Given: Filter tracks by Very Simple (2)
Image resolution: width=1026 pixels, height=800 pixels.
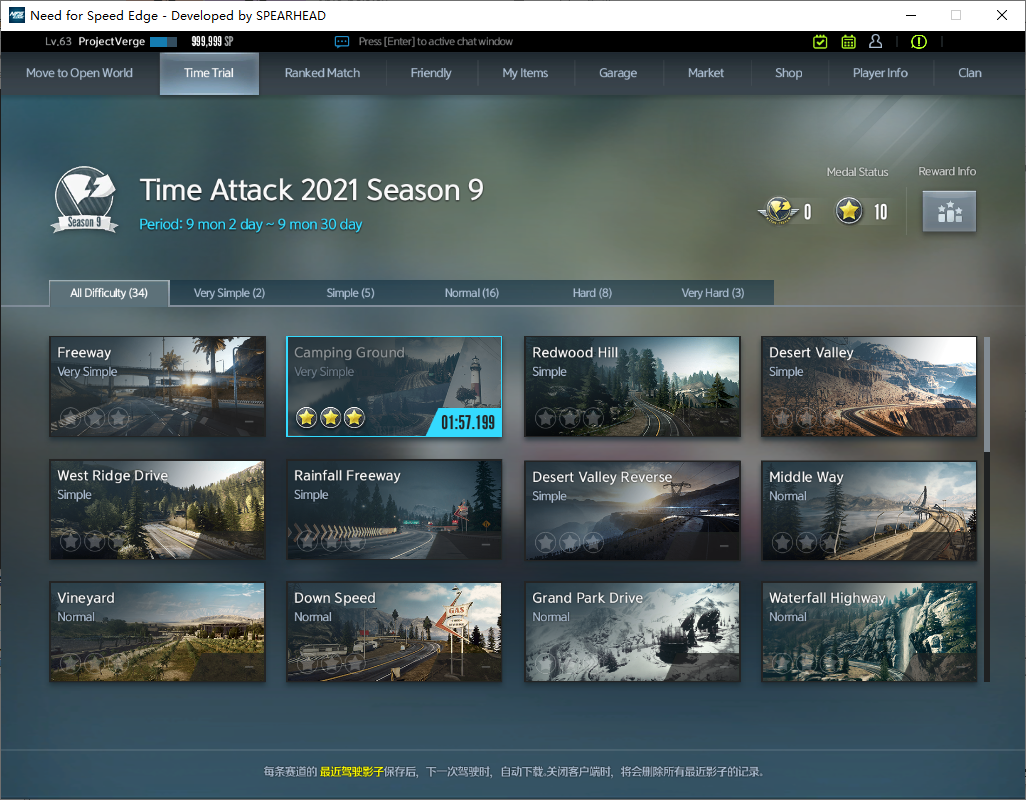Looking at the screenshot, I should tap(229, 293).
